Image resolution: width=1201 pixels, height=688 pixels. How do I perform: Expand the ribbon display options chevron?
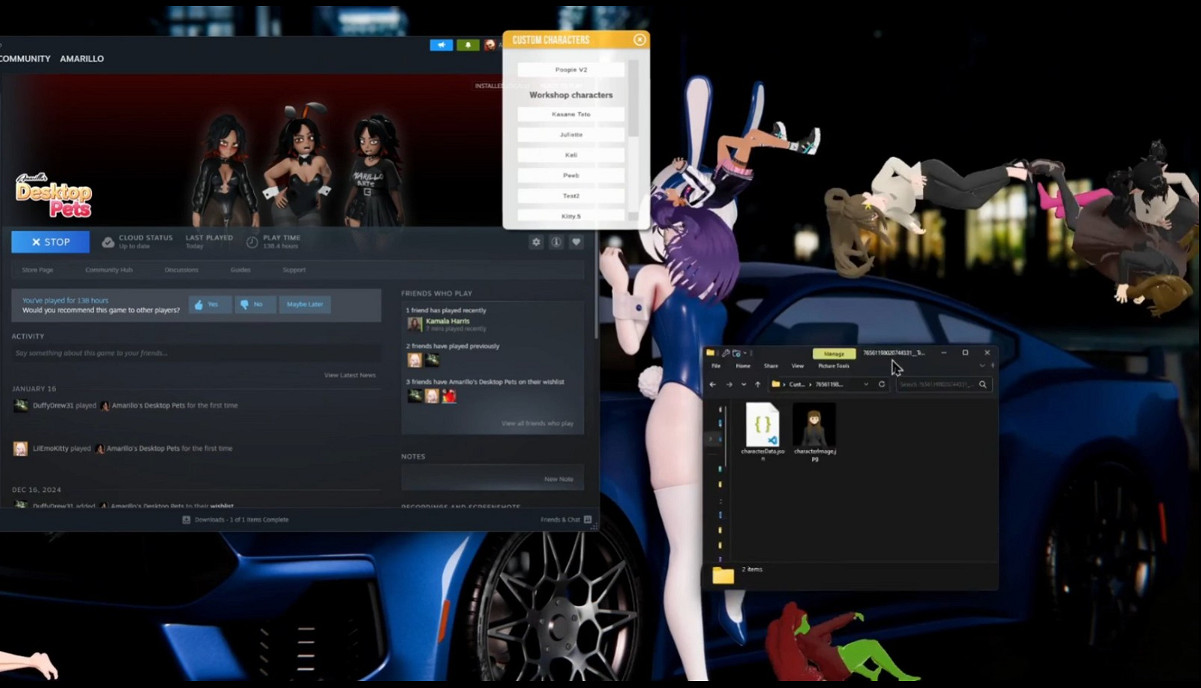pyautogui.click(x=982, y=366)
